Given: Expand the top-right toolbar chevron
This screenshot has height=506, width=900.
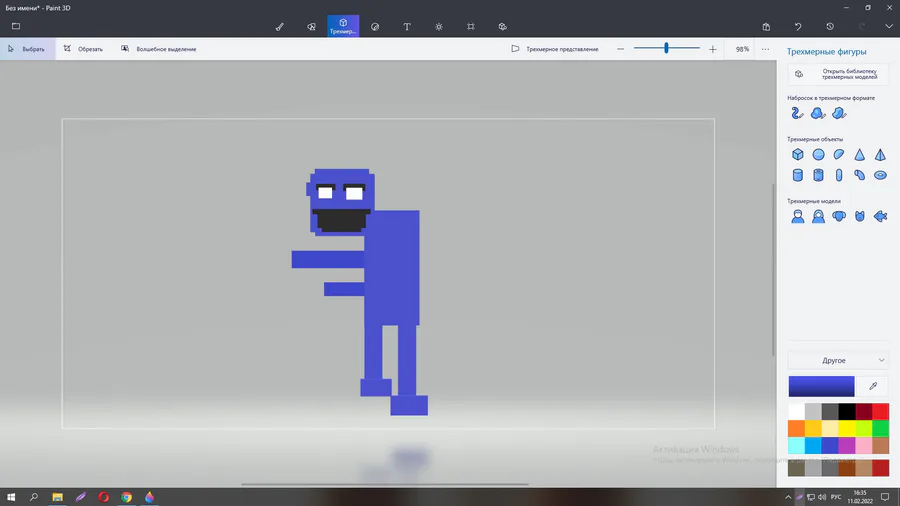Looking at the screenshot, I should click(x=889, y=26).
